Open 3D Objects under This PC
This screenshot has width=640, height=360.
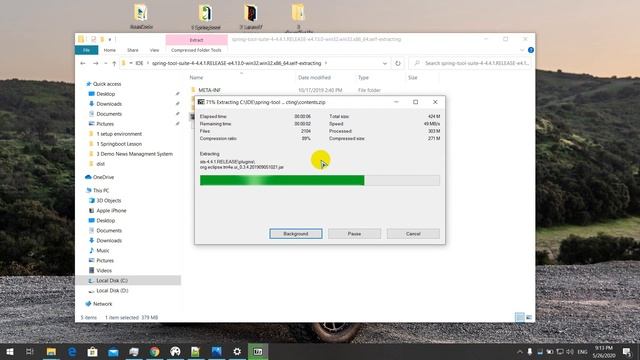point(108,200)
